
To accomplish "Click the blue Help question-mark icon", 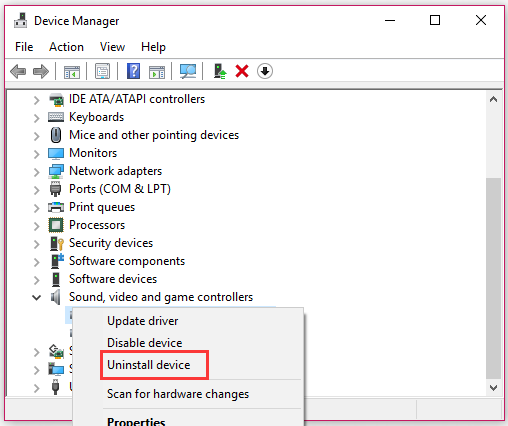I will [x=133, y=71].
